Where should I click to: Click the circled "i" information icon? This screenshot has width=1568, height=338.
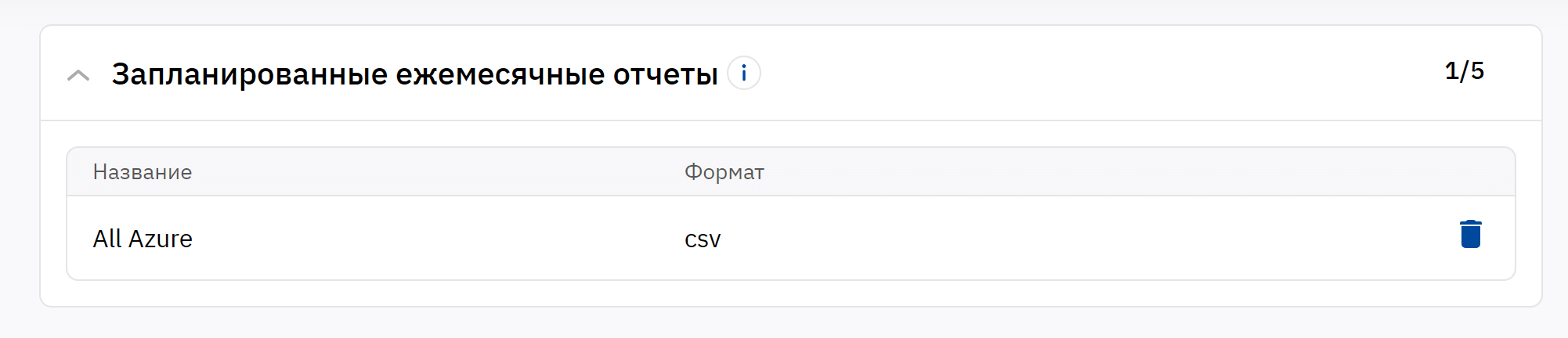pyautogui.click(x=743, y=74)
